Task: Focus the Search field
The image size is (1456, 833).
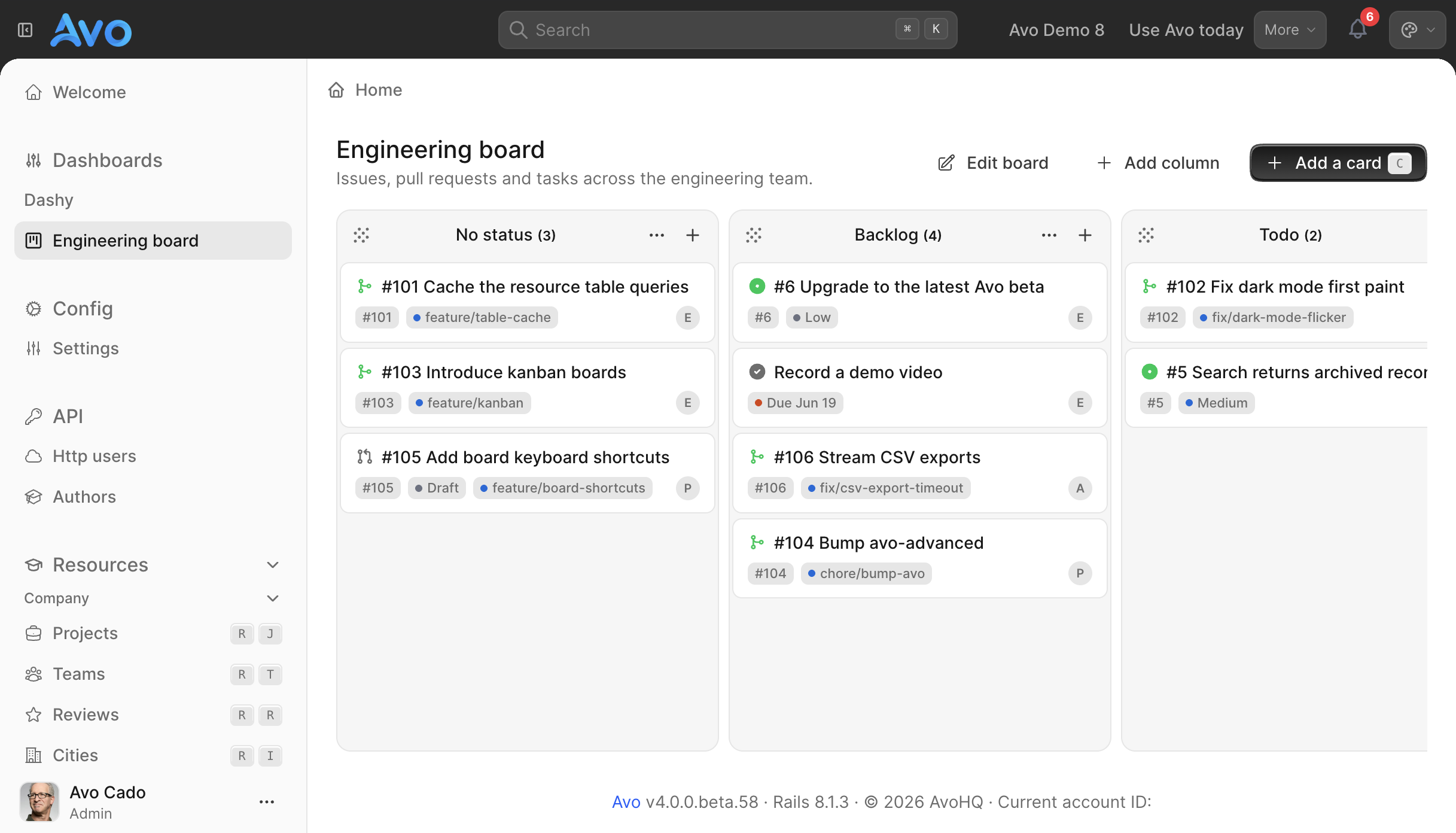Action: pyautogui.click(x=727, y=30)
